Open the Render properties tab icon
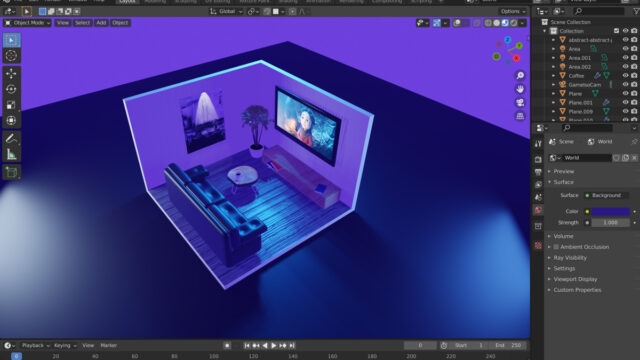 click(538, 159)
